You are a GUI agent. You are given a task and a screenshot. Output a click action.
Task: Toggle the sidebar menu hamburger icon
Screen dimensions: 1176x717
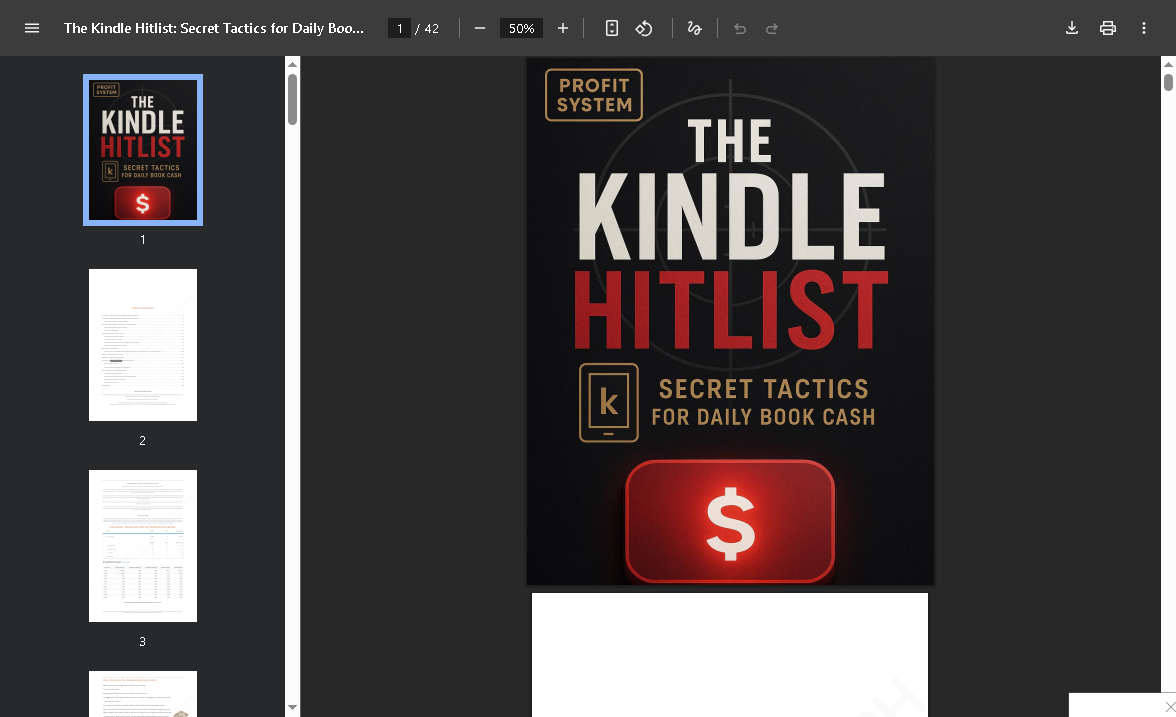32,28
